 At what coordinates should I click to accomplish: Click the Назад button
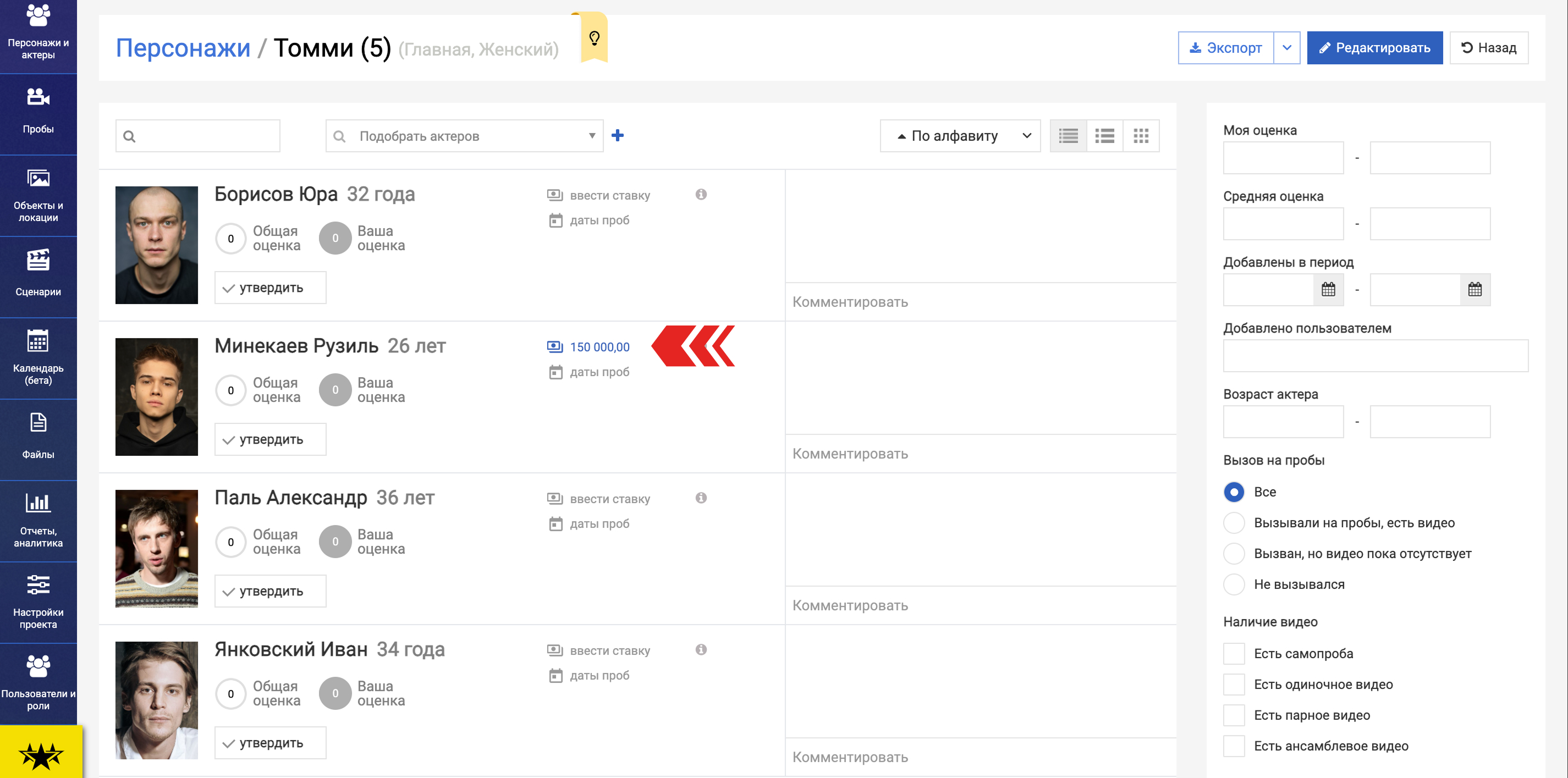pos(1488,48)
